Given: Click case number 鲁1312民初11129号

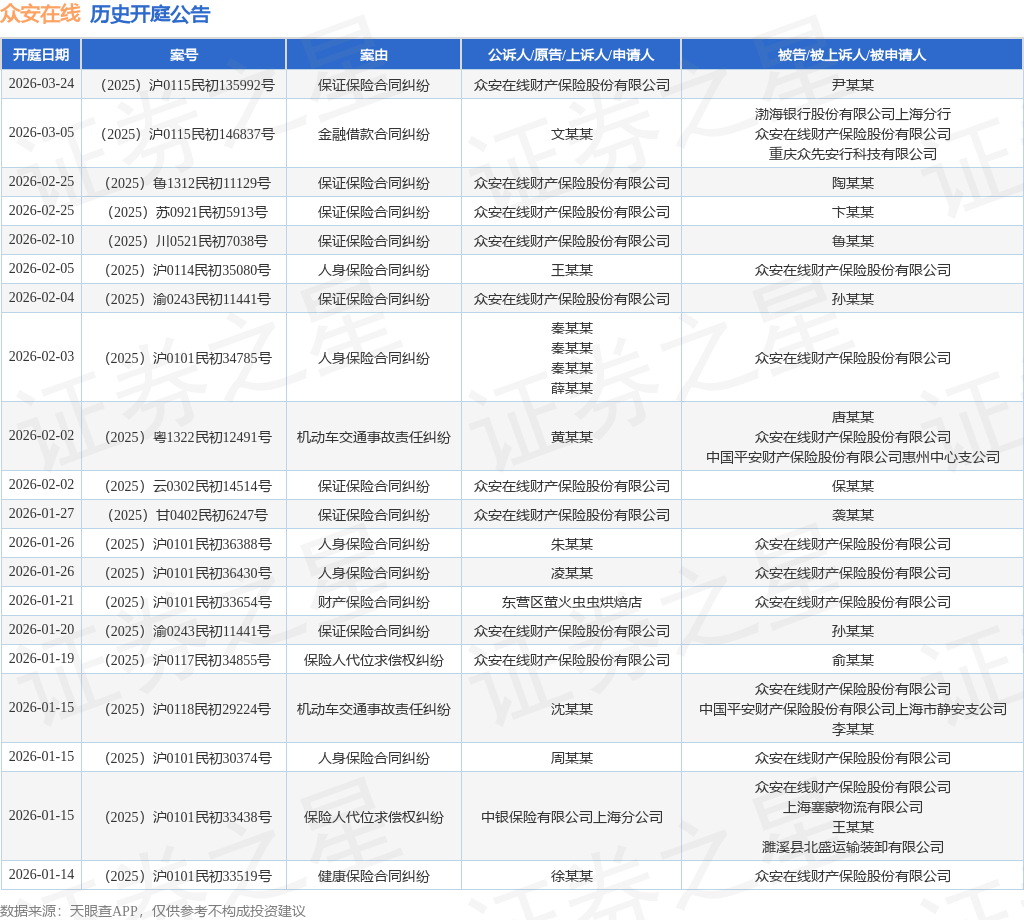Looking at the screenshot, I should (x=187, y=183).
